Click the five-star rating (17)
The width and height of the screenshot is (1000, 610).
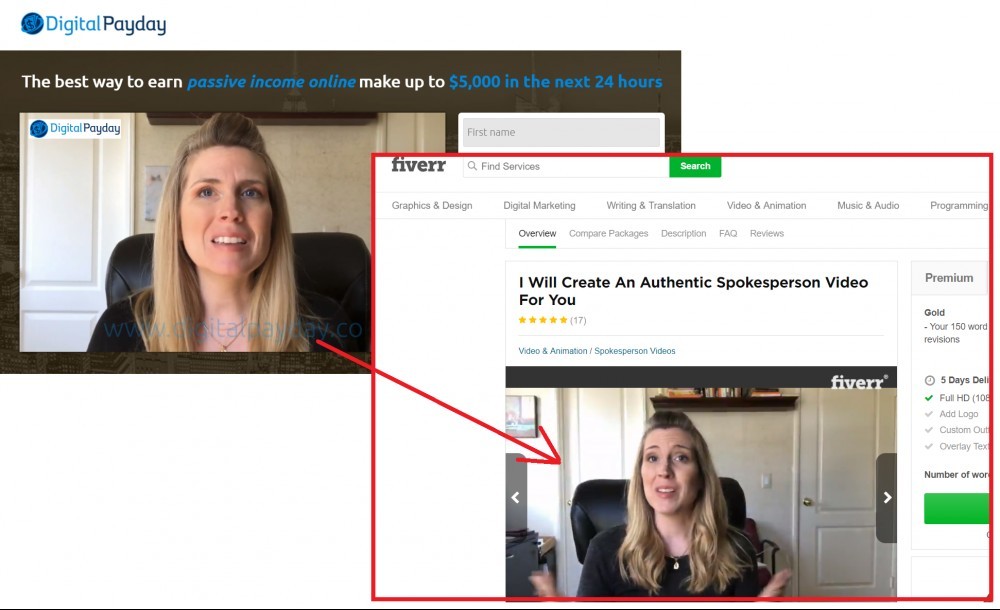552,320
